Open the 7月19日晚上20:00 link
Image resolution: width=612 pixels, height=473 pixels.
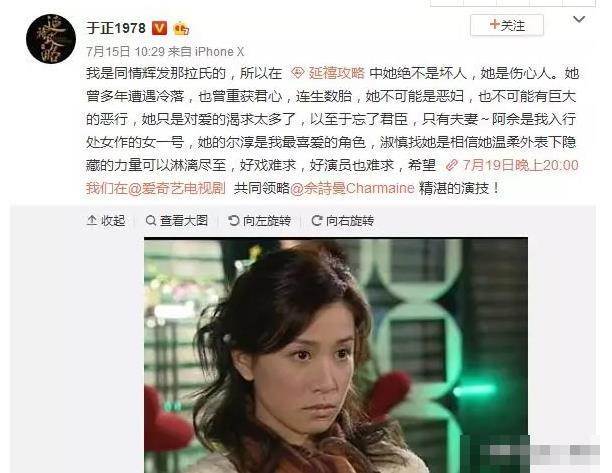(520, 165)
